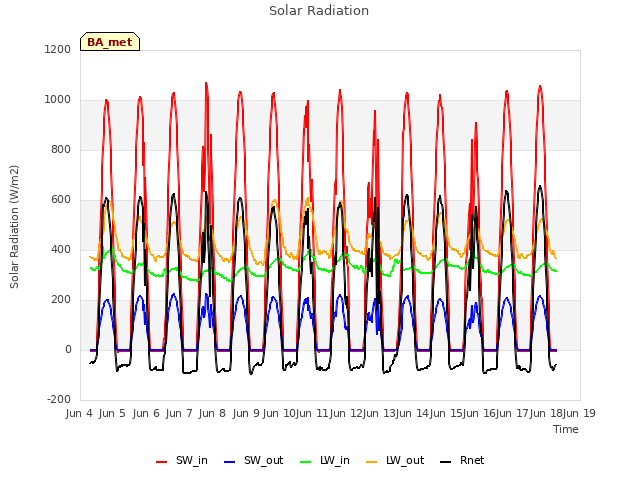Click the Solar Radiation chart title
Screen dimensions: 640x480
click(x=319, y=11)
